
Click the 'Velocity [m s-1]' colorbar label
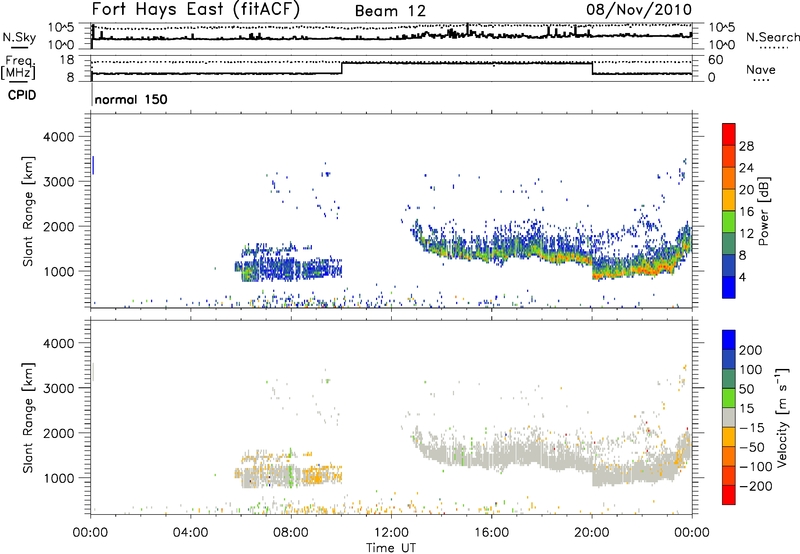(x=782, y=417)
